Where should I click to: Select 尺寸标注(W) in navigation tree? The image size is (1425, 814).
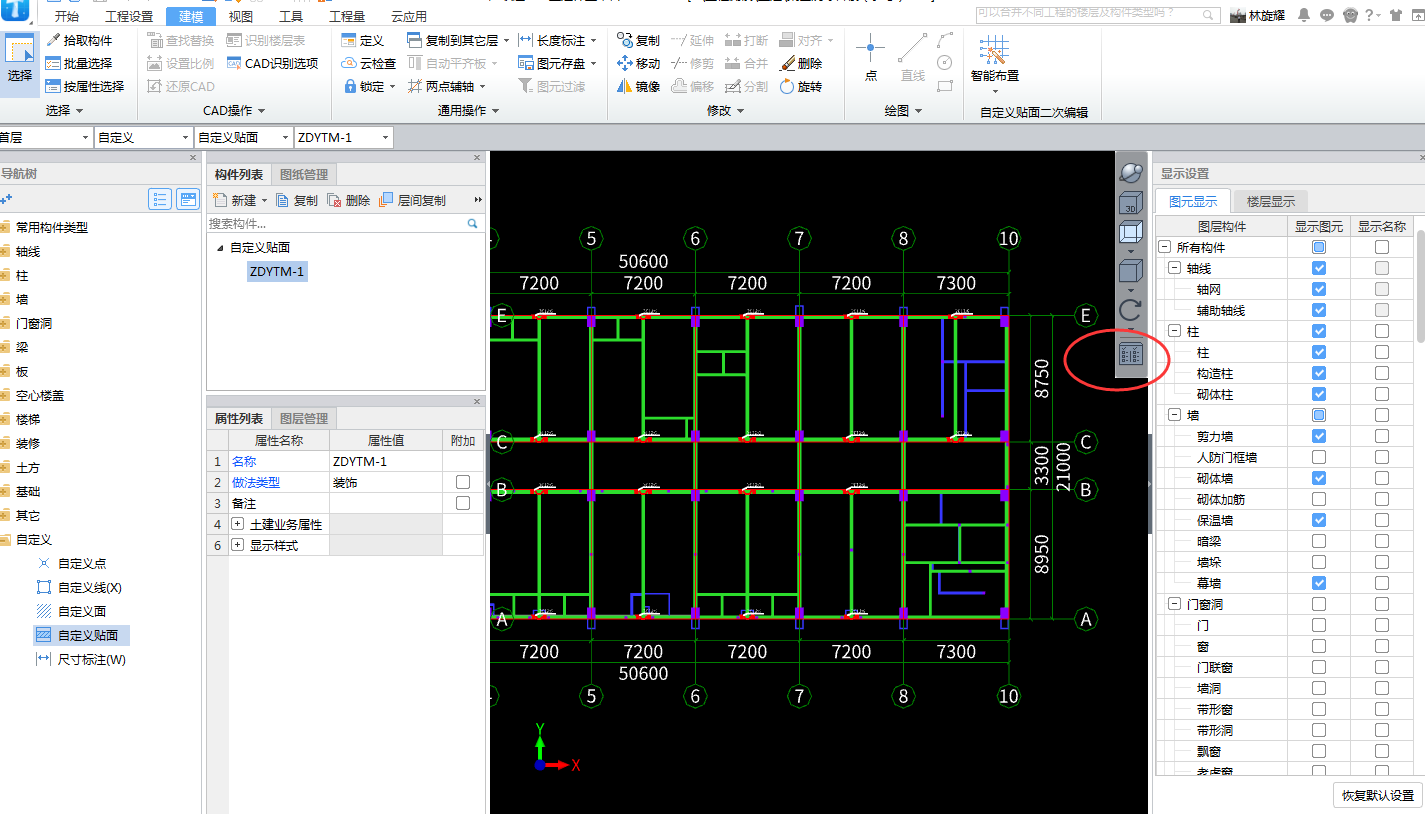(x=80, y=659)
